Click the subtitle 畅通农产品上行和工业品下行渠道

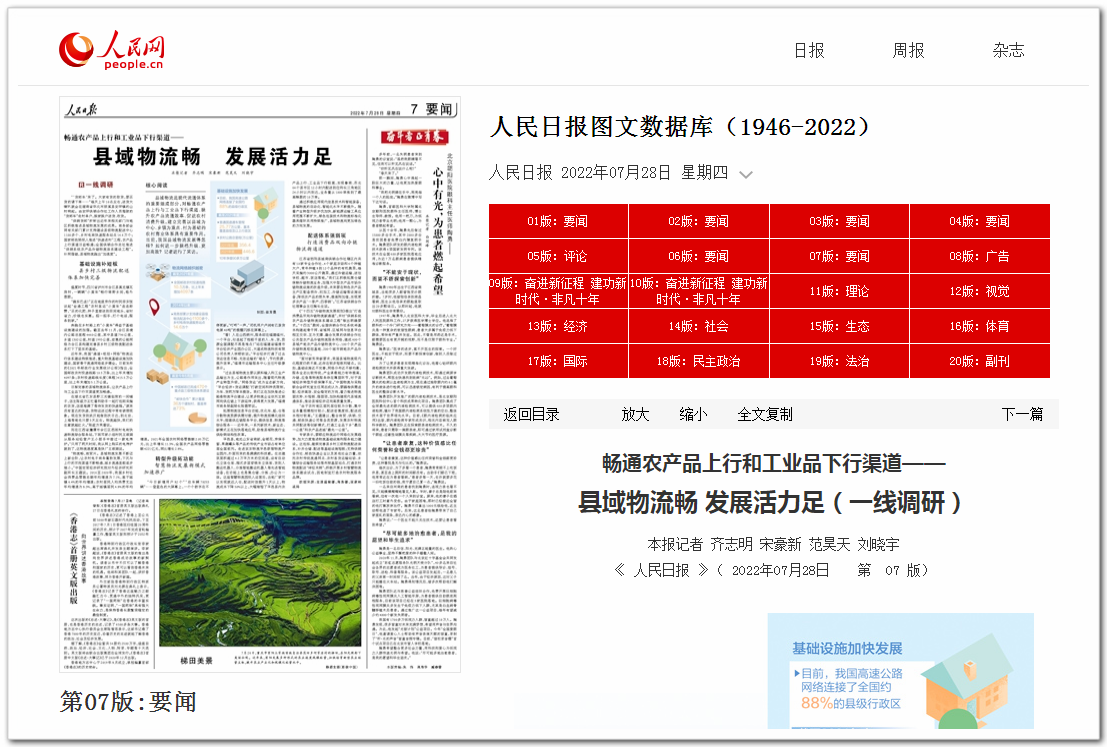774,464
